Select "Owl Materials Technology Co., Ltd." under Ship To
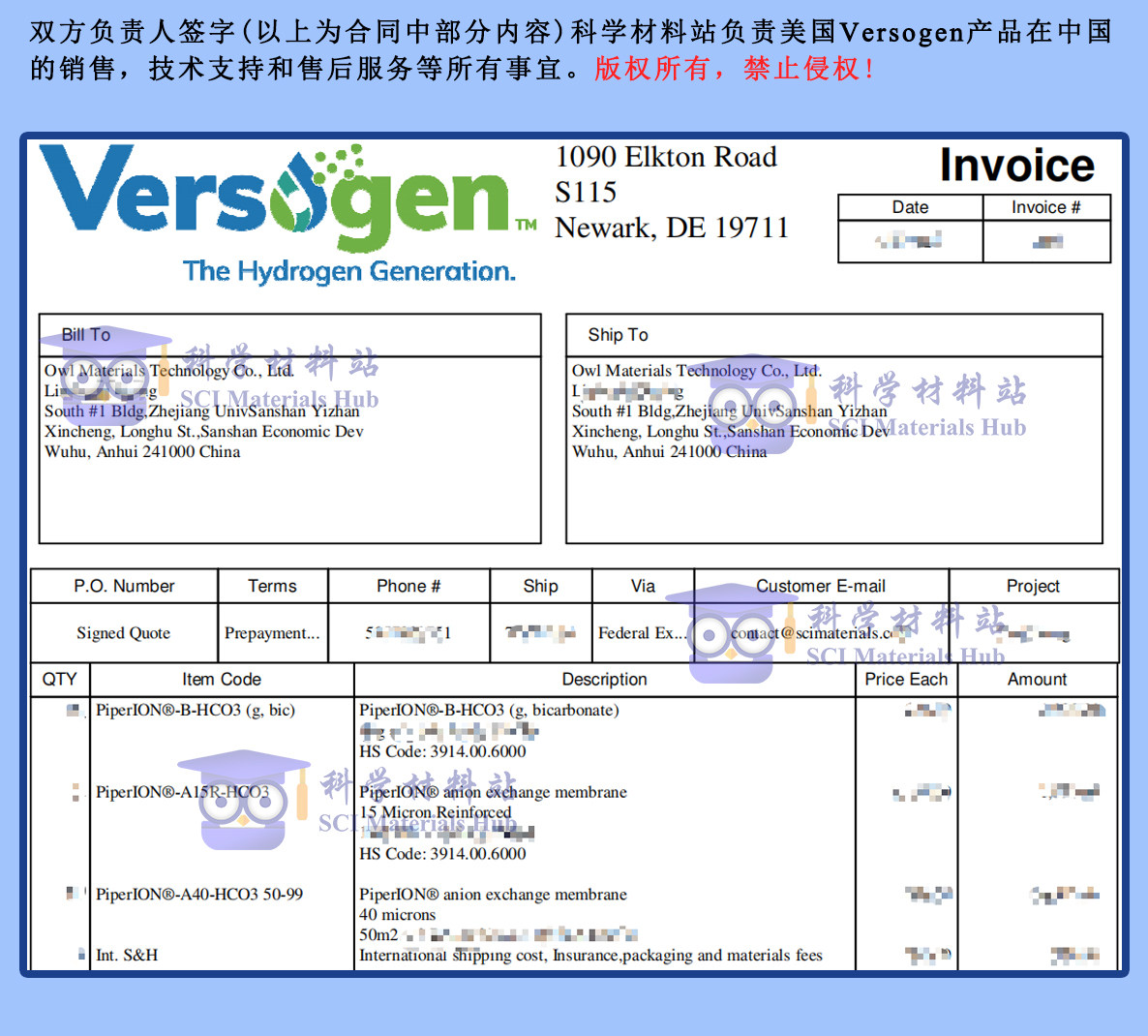This screenshot has height=1036, width=1148. coord(696,371)
